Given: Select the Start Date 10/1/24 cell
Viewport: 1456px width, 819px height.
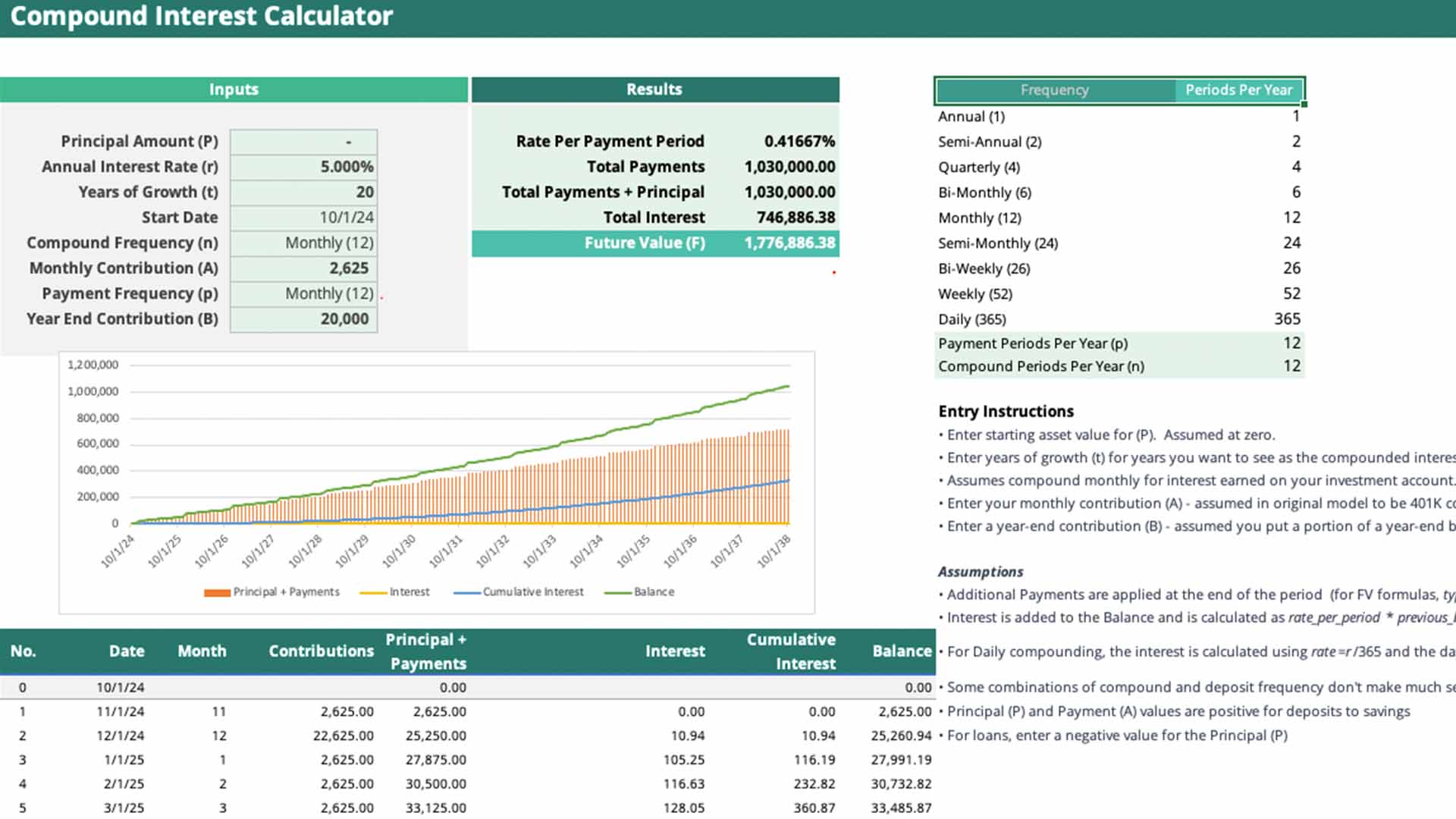Looking at the screenshot, I should pyautogui.click(x=303, y=218).
